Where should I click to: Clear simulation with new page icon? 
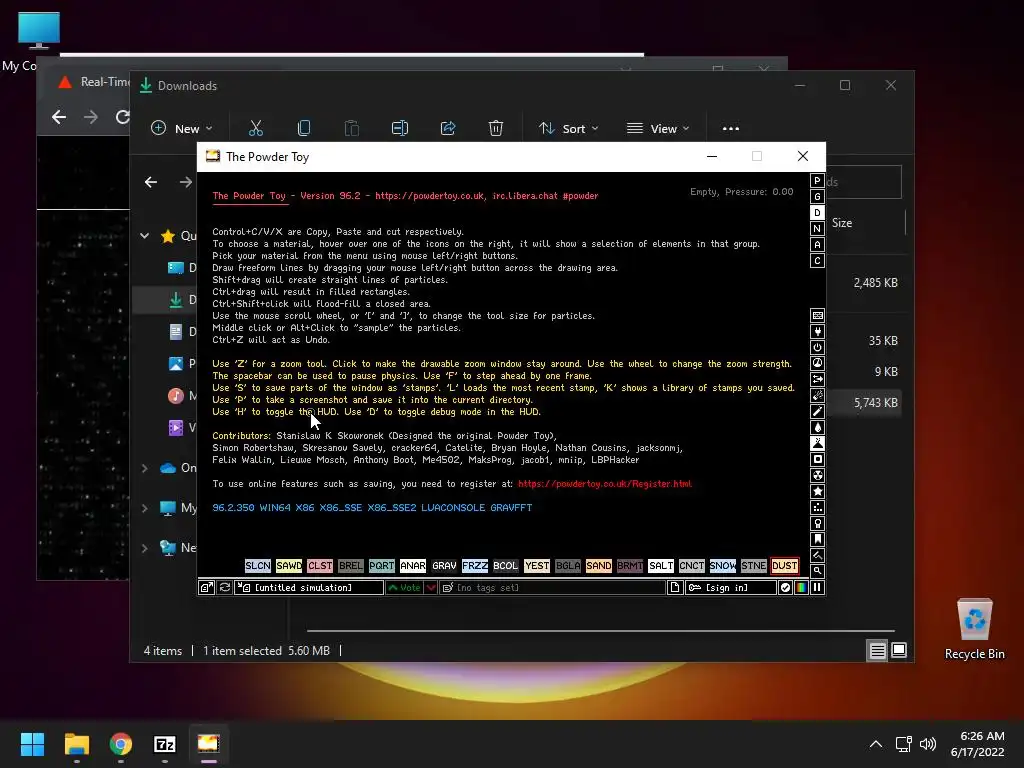(675, 588)
